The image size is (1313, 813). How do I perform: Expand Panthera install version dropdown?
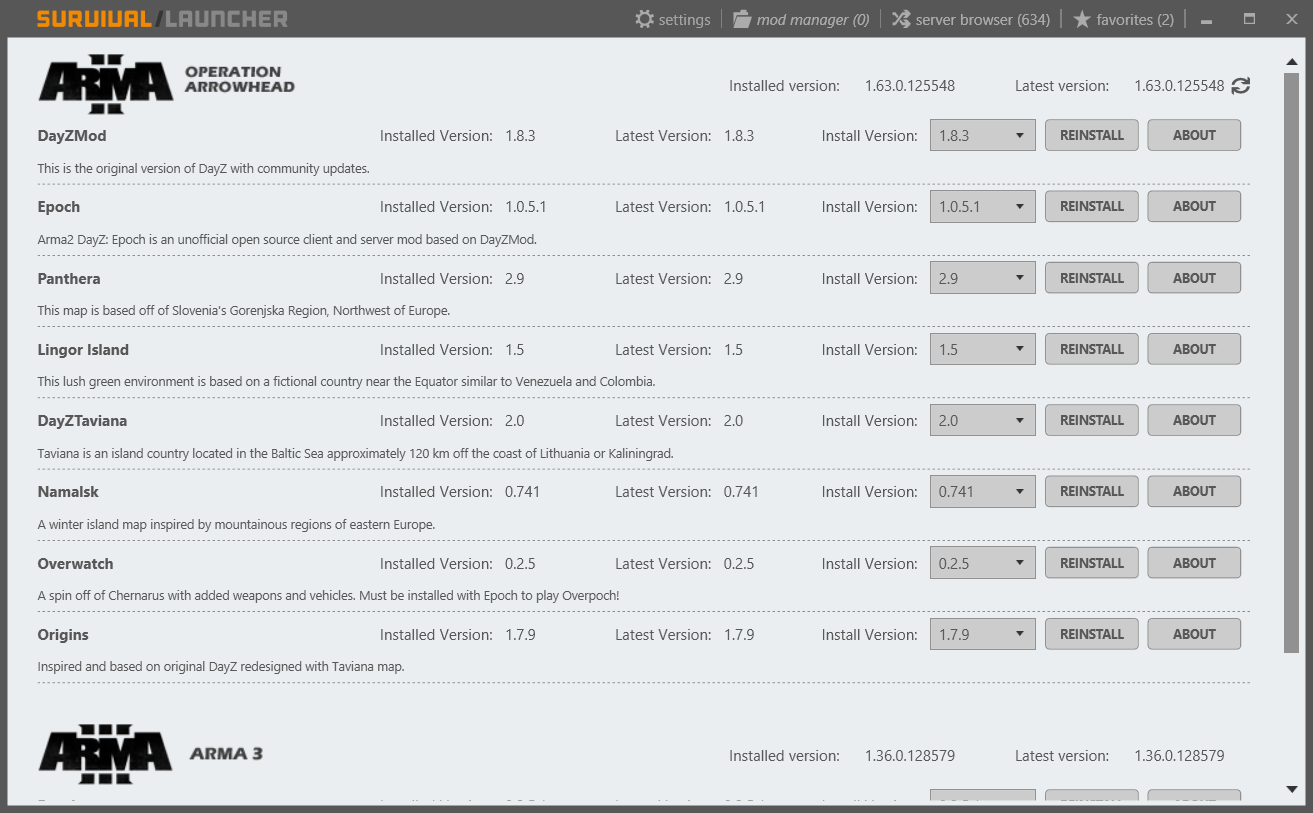[x=983, y=278]
